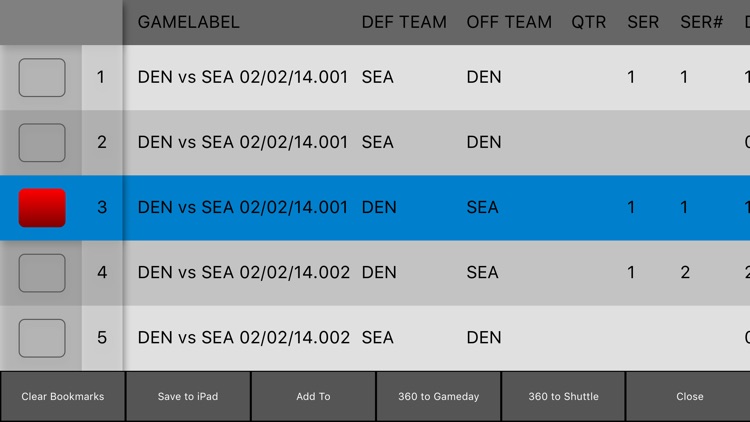Sort by the DEF TEAM column header

coord(404,22)
